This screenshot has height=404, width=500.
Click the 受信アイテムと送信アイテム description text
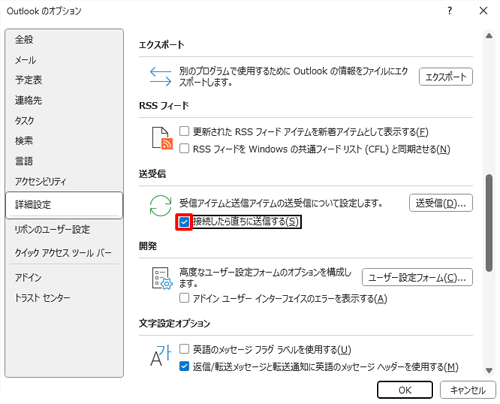coord(281,203)
